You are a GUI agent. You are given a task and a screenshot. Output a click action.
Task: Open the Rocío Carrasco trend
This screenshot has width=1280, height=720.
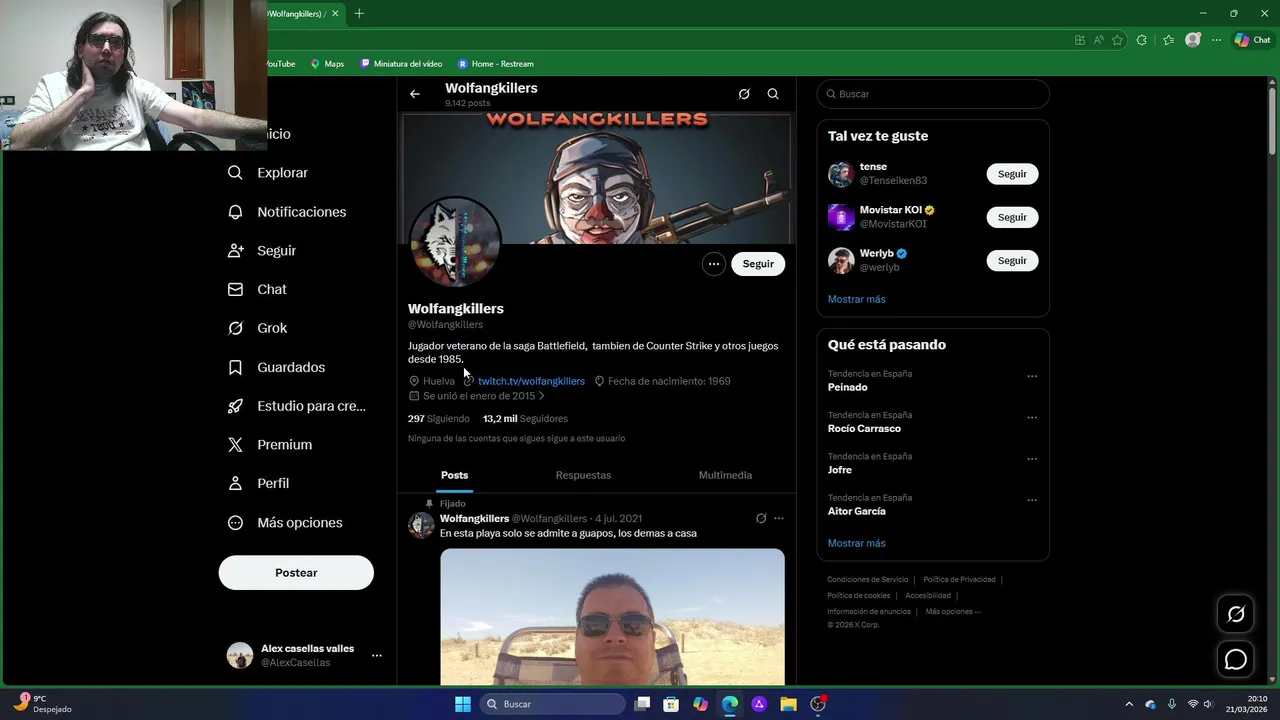864,429
